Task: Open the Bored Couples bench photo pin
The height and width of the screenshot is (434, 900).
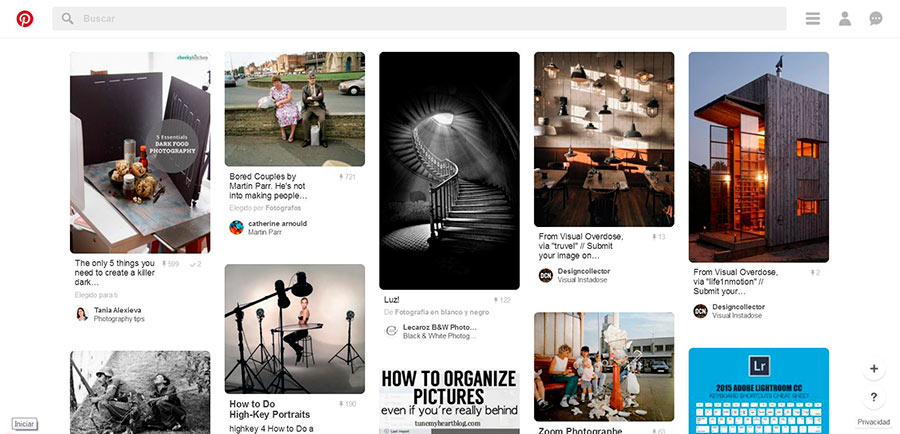Action: 294,109
